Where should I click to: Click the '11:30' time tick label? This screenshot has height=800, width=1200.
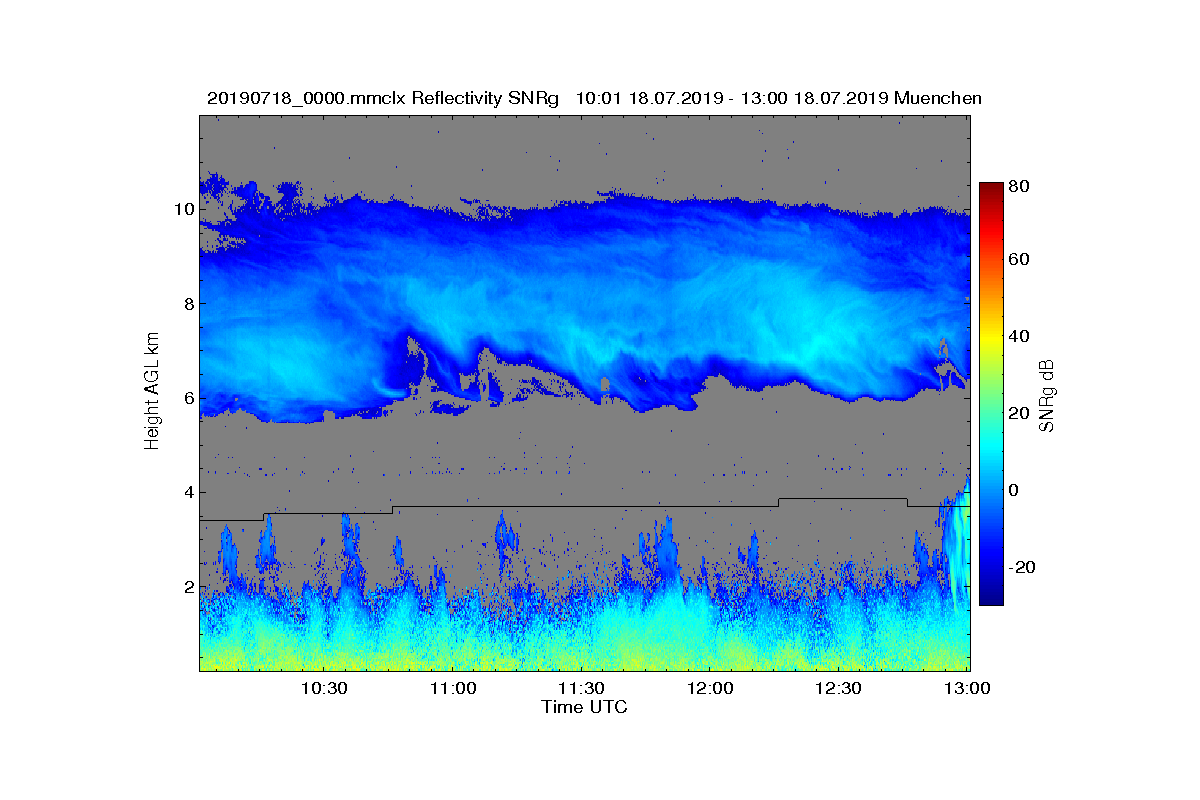(x=581, y=689)
